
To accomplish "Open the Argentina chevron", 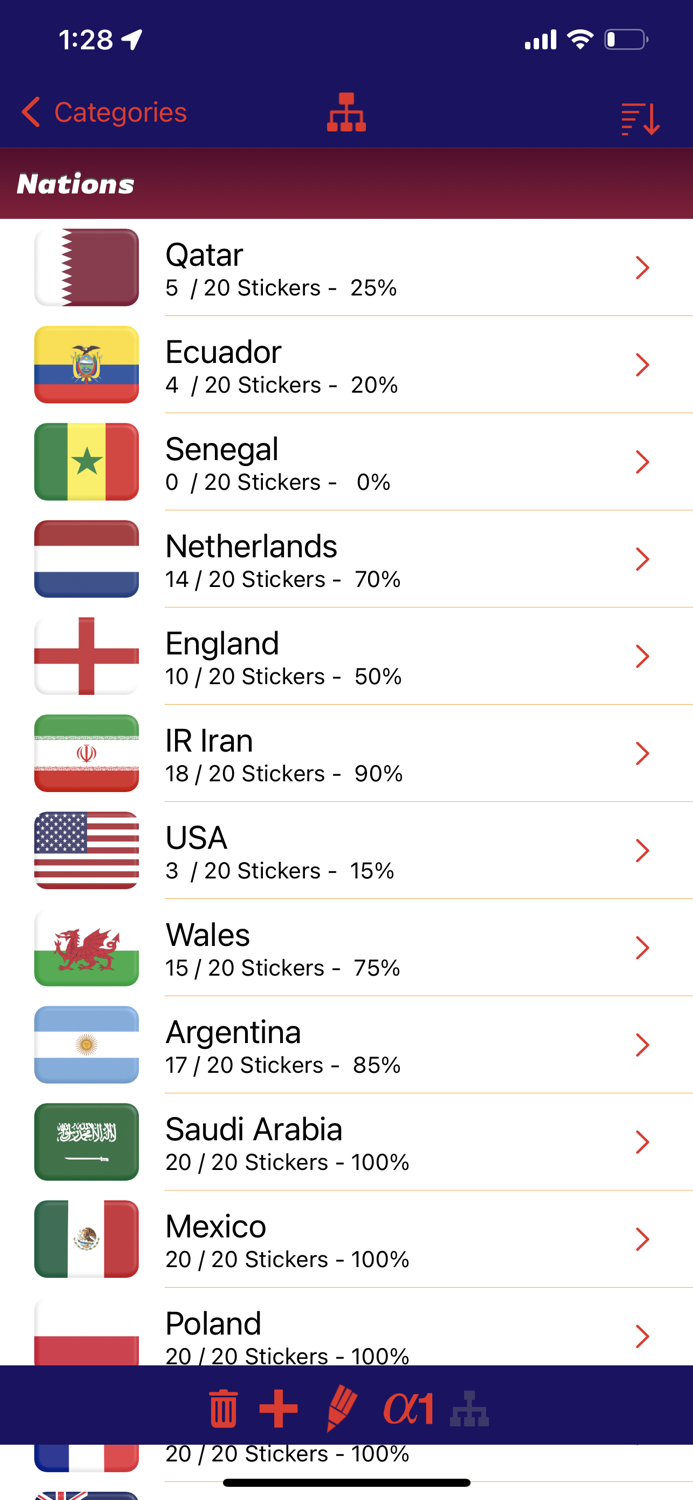I will (641, 1045).
